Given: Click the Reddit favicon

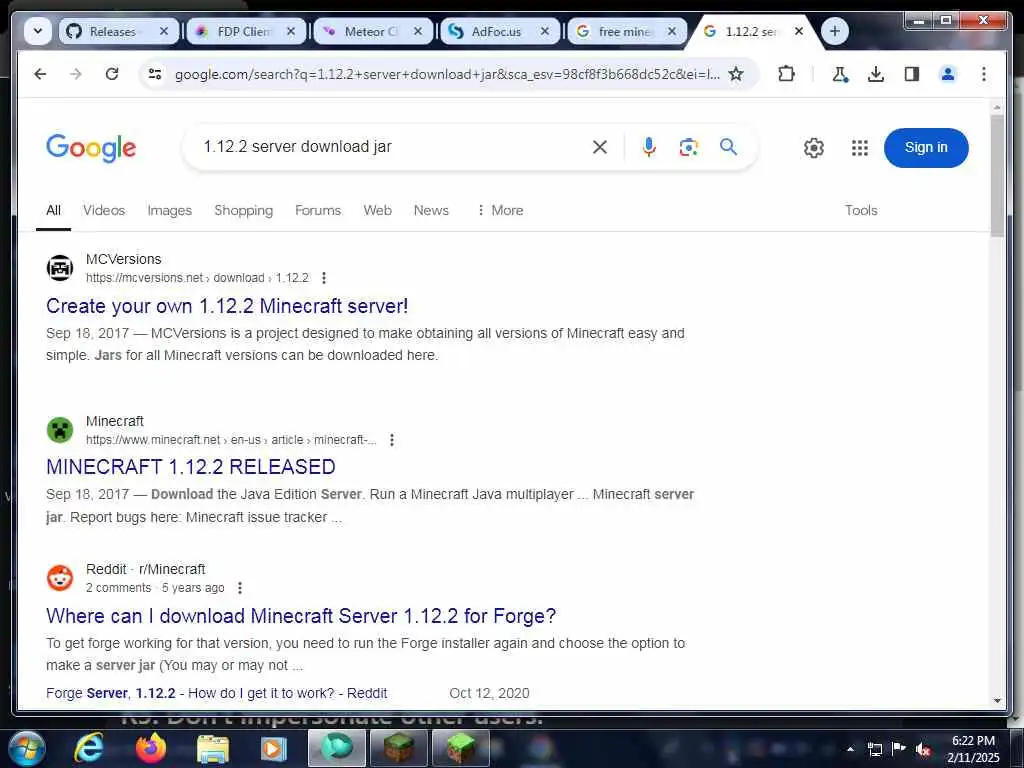Looking at the screenshot, I should click(x=60, y=578).
